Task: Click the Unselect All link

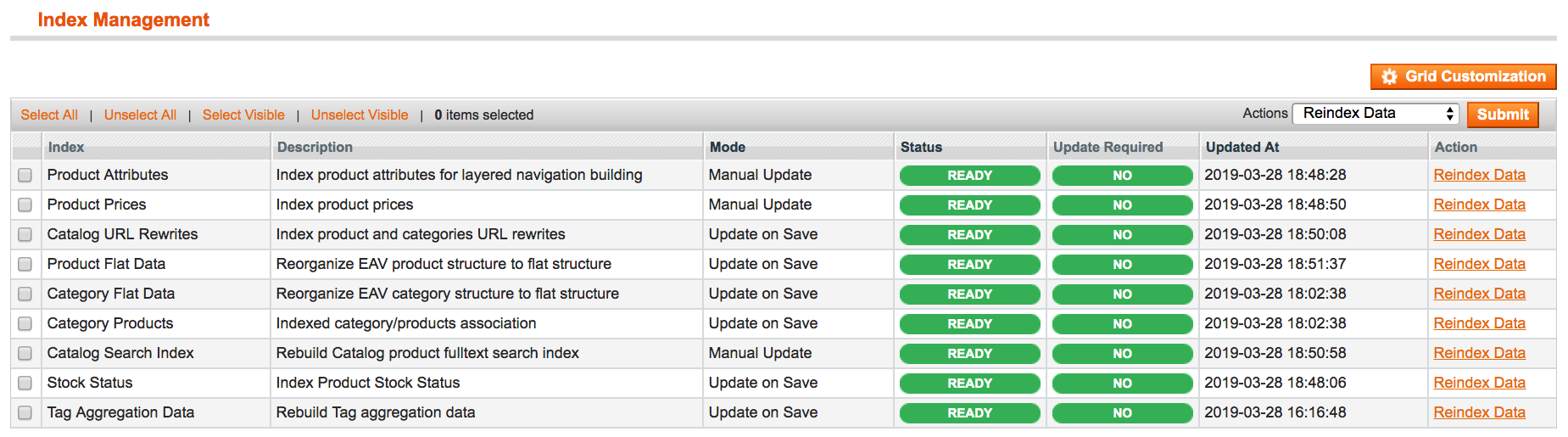Action: coord(140,115)
